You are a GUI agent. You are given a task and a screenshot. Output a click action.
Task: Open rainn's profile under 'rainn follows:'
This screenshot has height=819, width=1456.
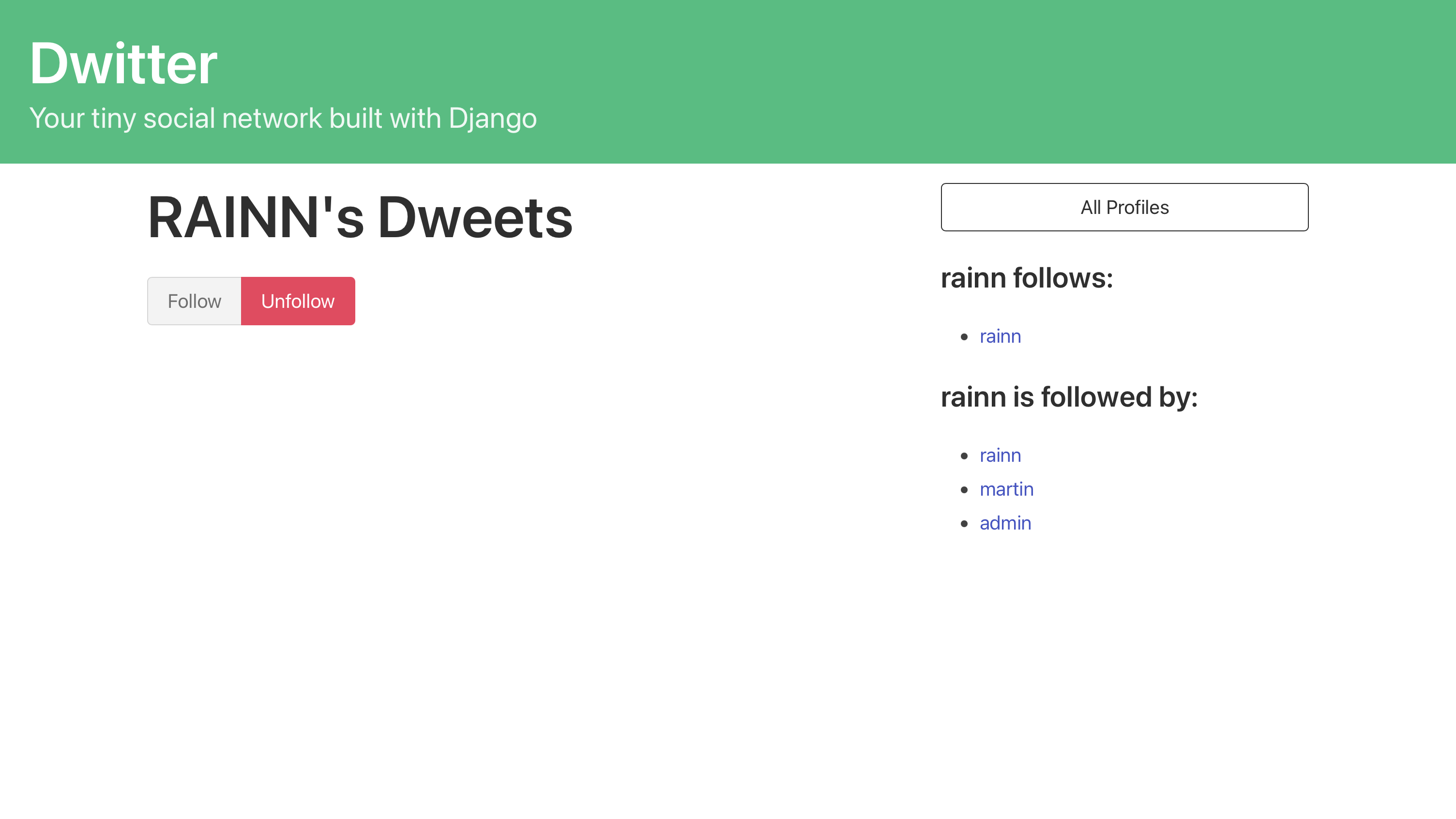click(x=1000, y=336)
